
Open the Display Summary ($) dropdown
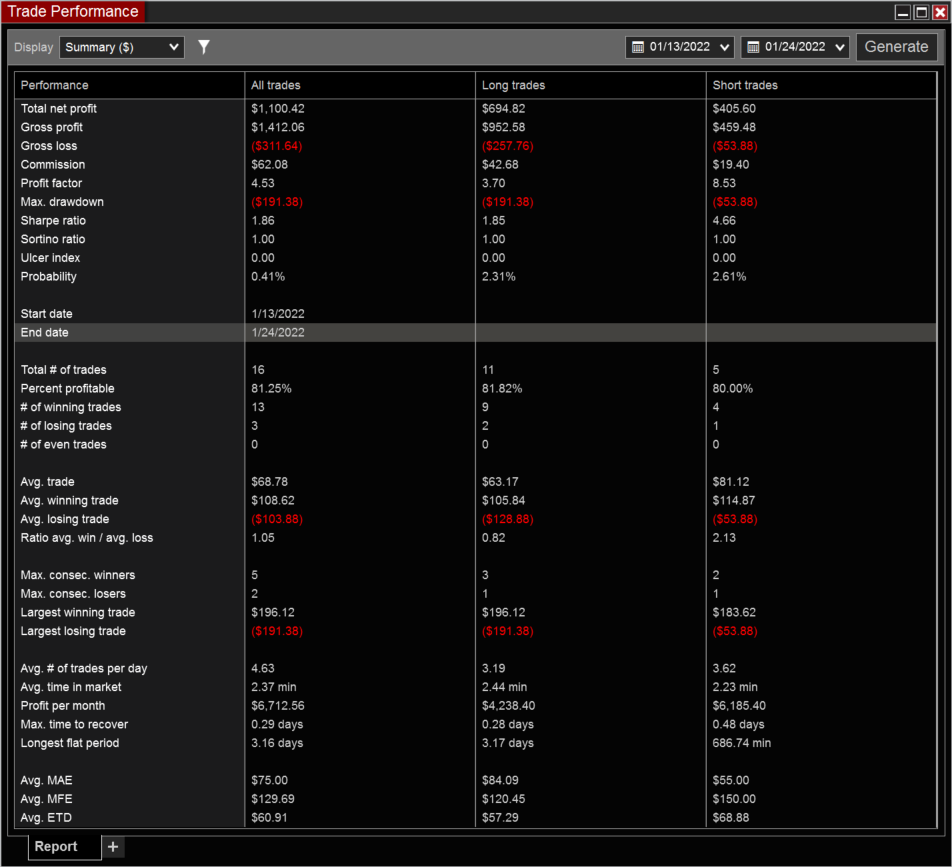click(x=121, y=47)
